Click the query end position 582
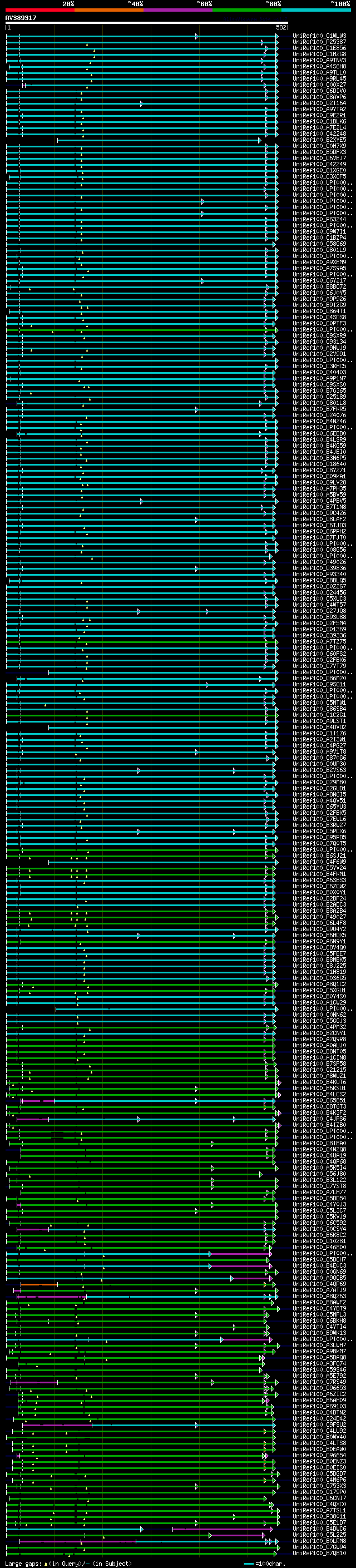The image size is (356, 1568). pyautogui.click(x=281, y=27)
